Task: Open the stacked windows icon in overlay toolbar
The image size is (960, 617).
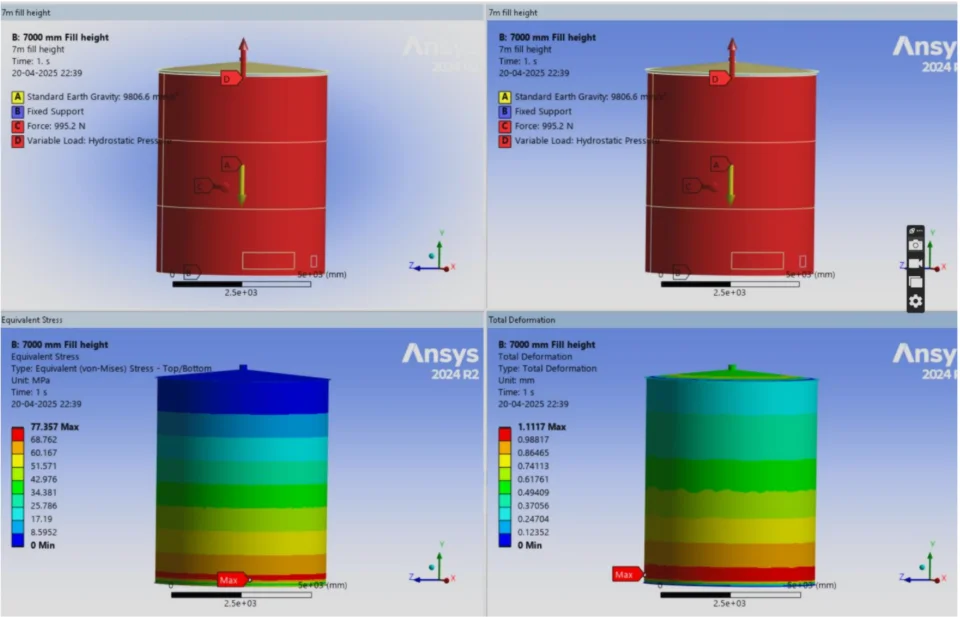Action: [x=915, y=282]
